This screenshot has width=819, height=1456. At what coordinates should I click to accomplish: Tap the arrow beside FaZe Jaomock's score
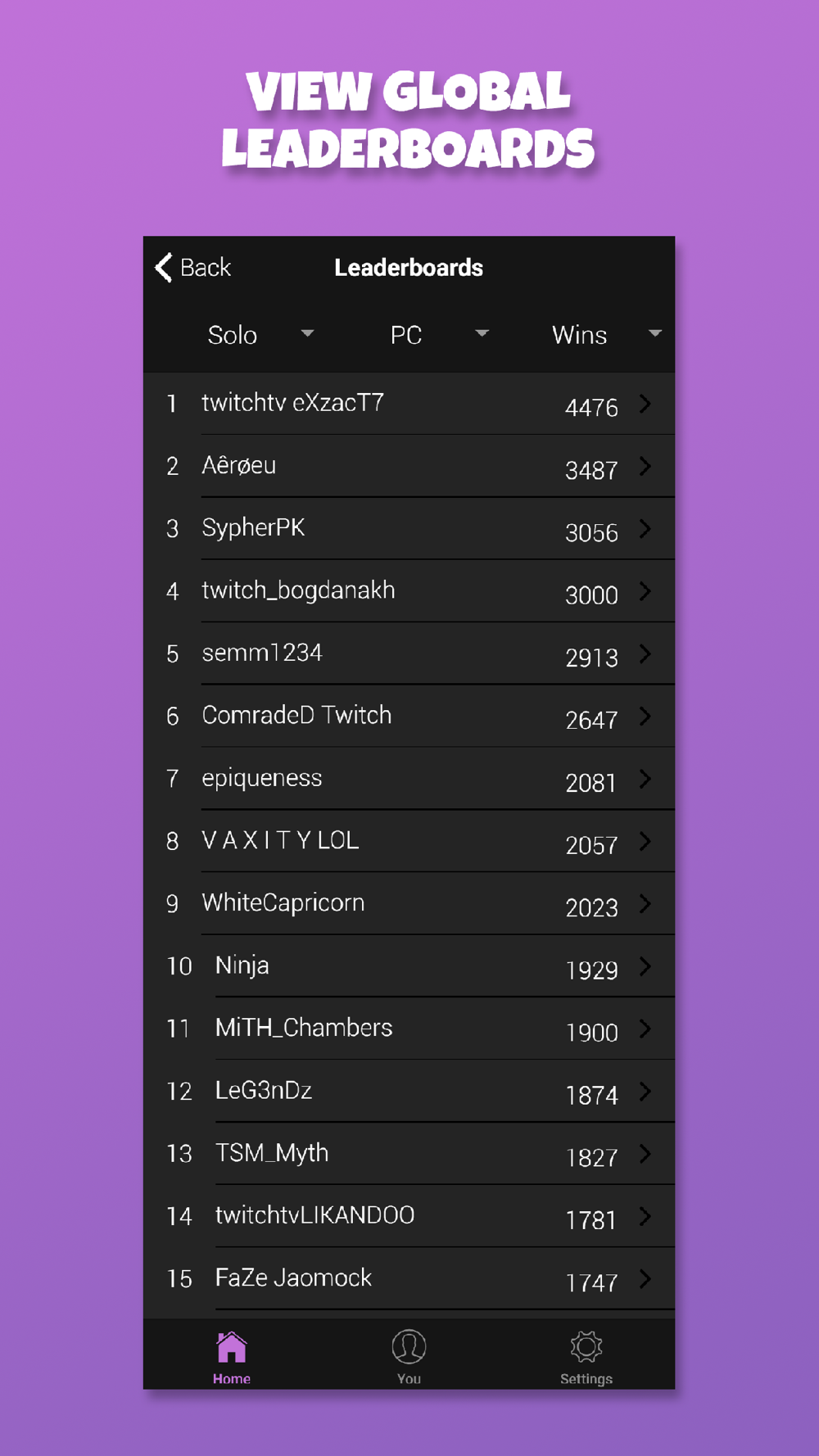tap(645, 1278)
